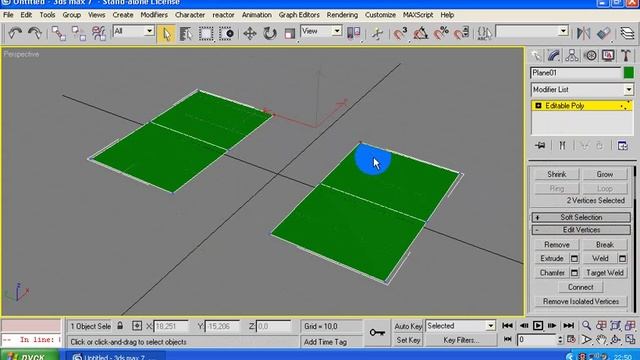Click the Break vertices button

pos(604,244)
